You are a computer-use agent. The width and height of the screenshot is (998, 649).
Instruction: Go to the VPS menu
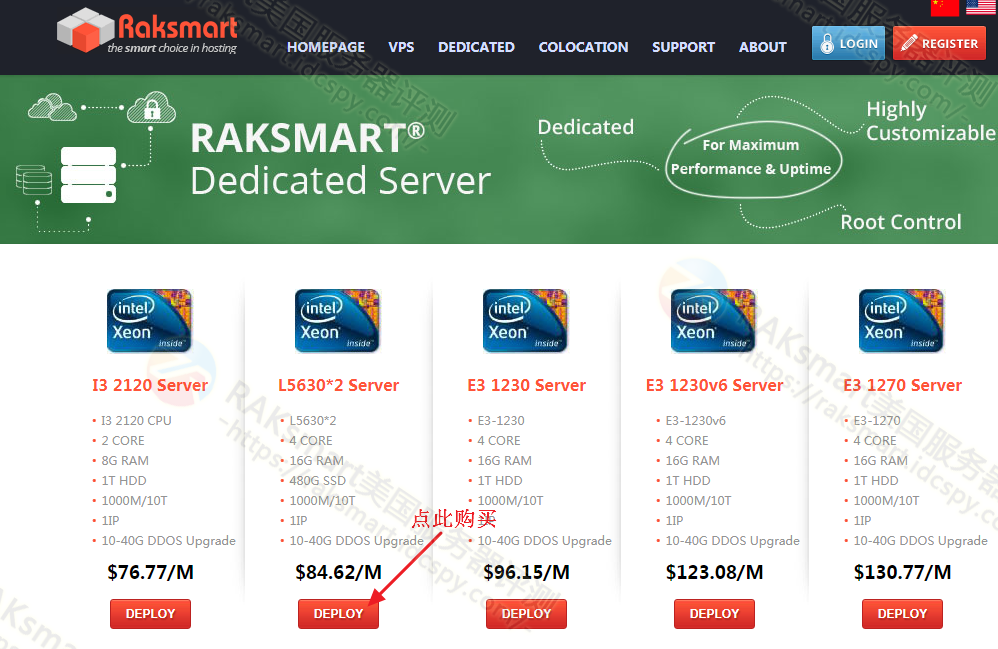401,47
